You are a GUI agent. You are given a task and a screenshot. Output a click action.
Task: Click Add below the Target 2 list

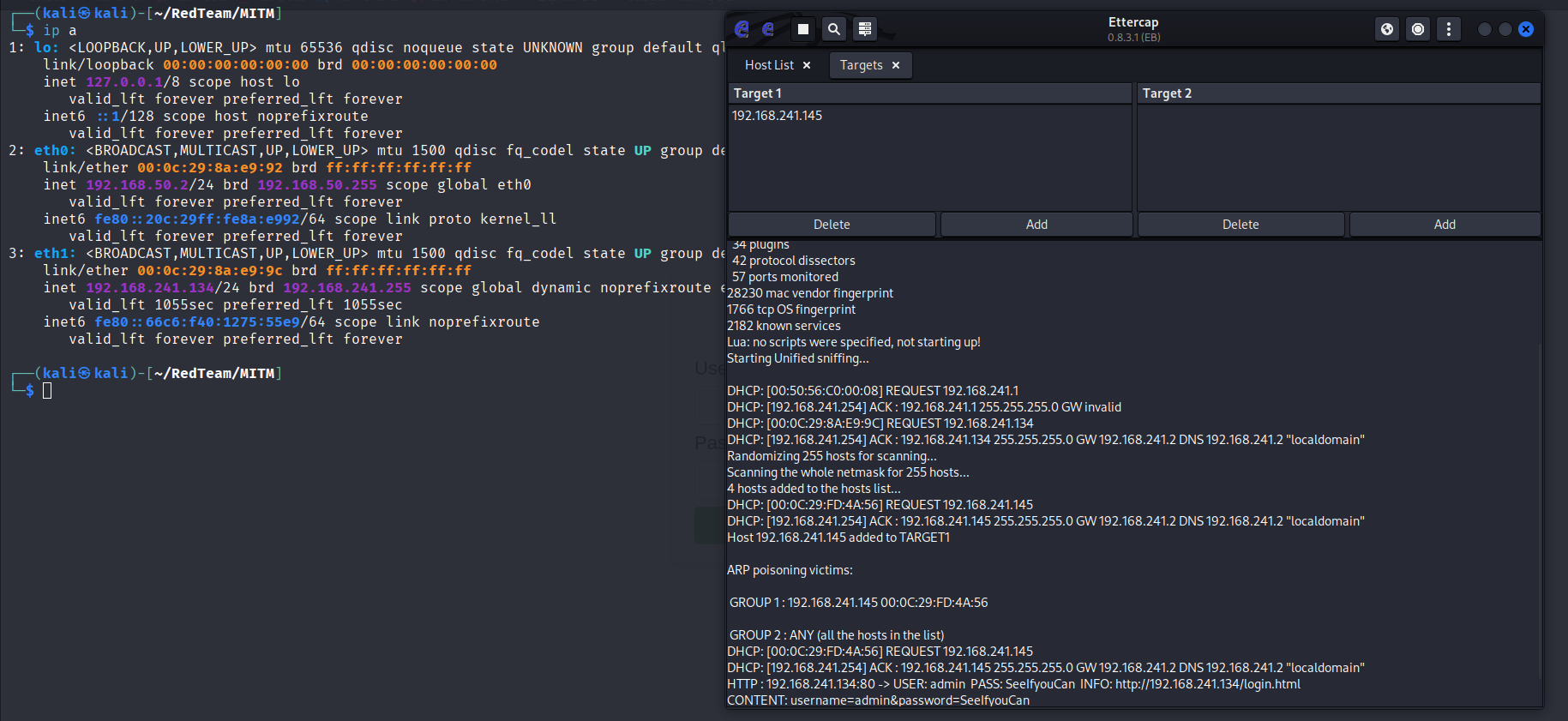point(1445,225)
